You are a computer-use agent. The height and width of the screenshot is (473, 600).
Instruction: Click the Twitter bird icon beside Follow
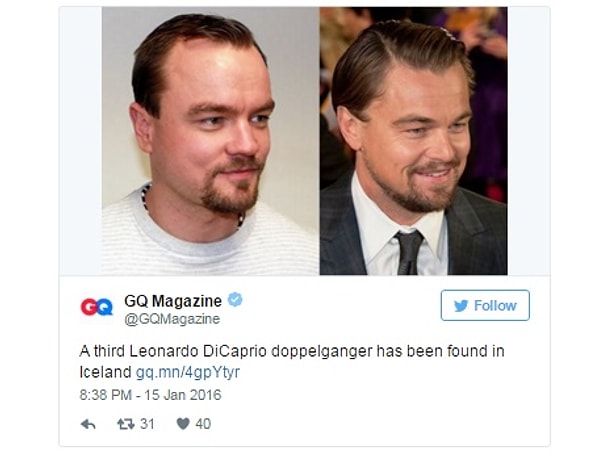click(x=461, y=305)
